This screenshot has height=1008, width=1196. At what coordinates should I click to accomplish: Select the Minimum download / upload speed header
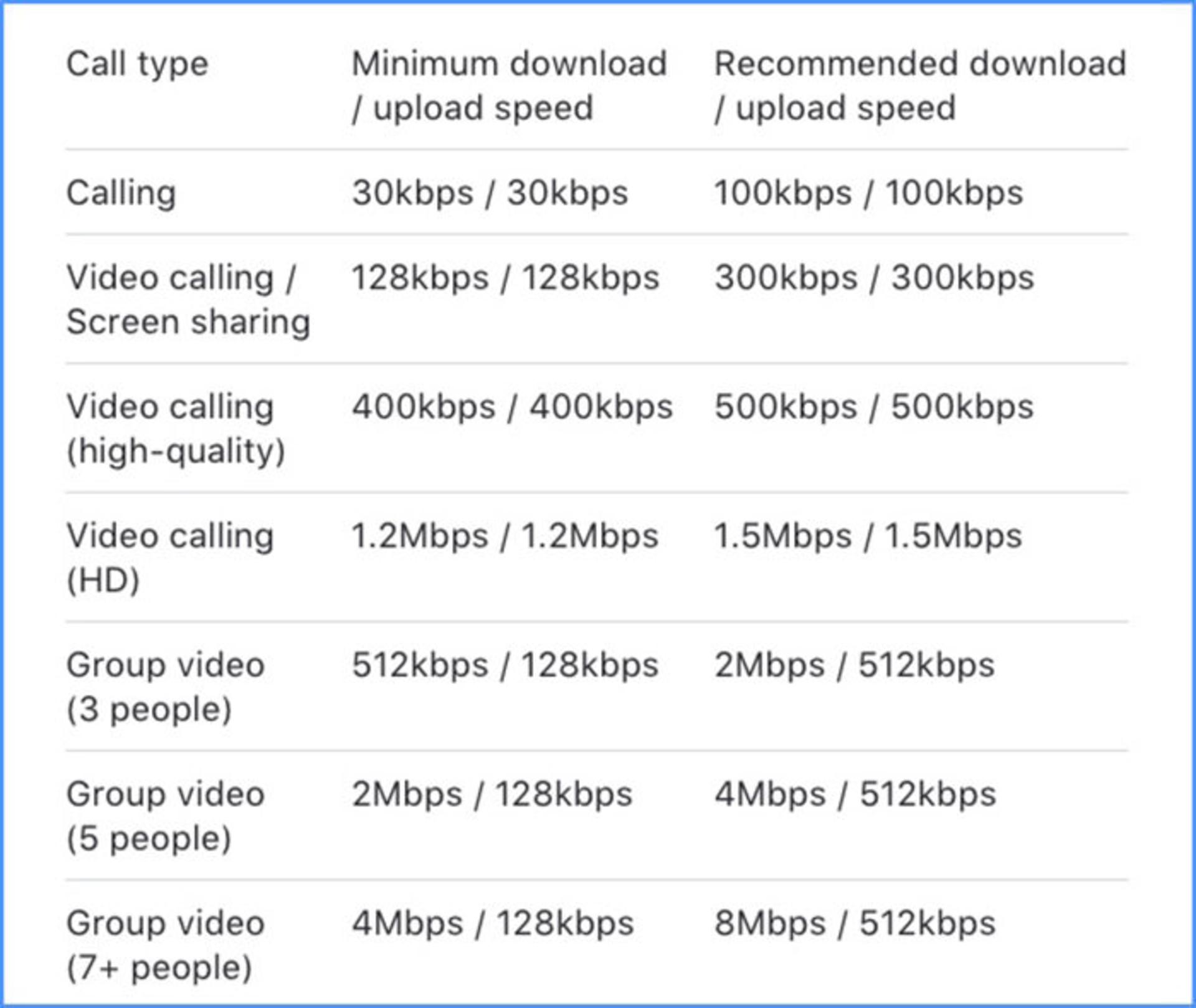(x=509, y=86)
